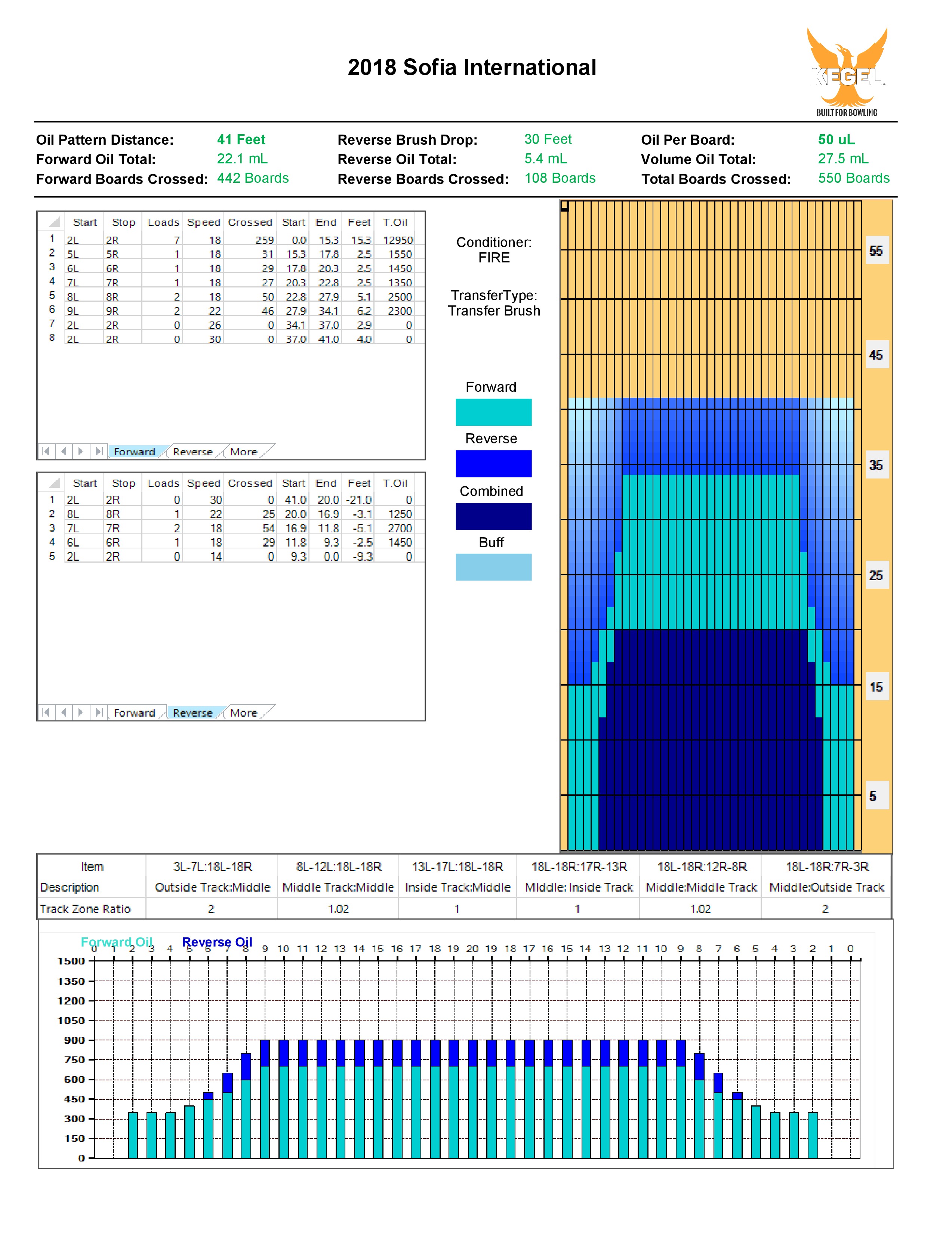The width and height of the screenshot is (952, 1234).
Task: Open the Forward tab in lower table
Action: 135,713
